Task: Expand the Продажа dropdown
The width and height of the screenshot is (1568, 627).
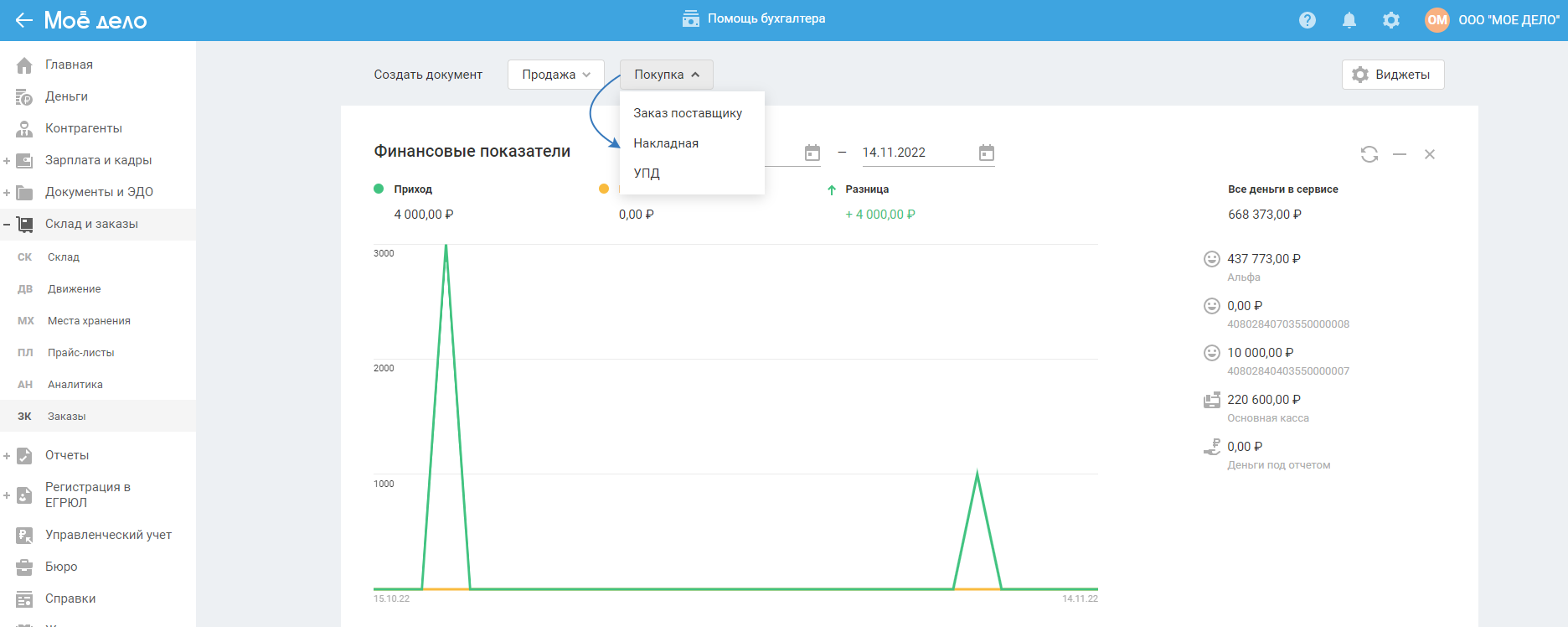Action: (x=555, y=75)
